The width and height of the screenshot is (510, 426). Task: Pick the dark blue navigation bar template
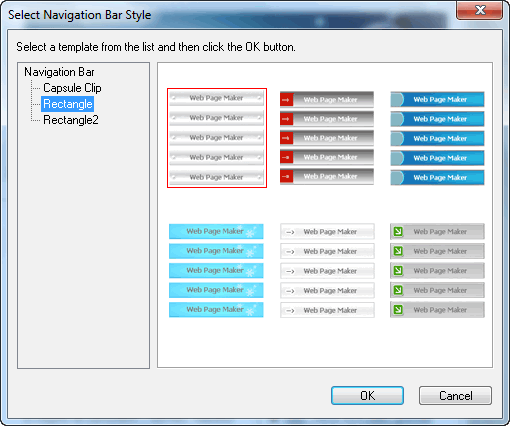pos(437,138)
